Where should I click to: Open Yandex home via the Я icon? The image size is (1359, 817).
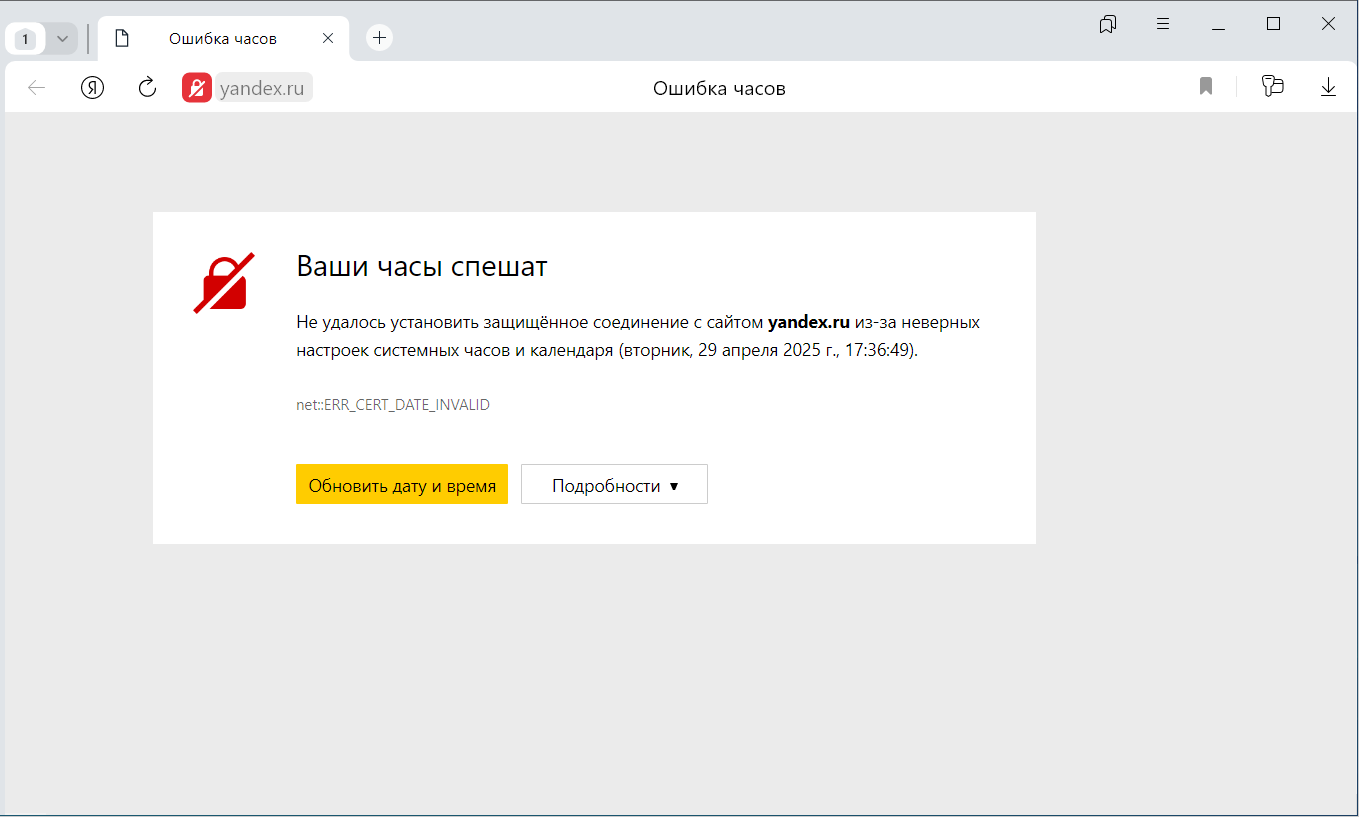pos(92,88)
